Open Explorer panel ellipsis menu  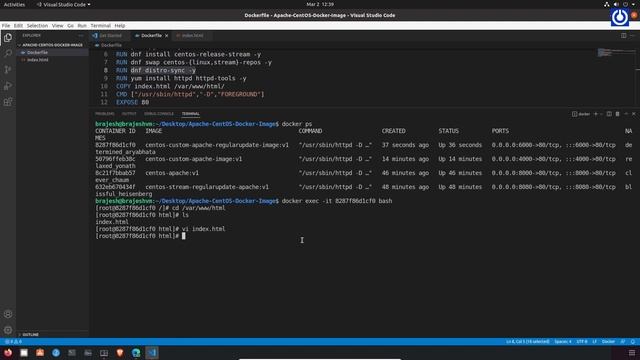tap(81, 36)
